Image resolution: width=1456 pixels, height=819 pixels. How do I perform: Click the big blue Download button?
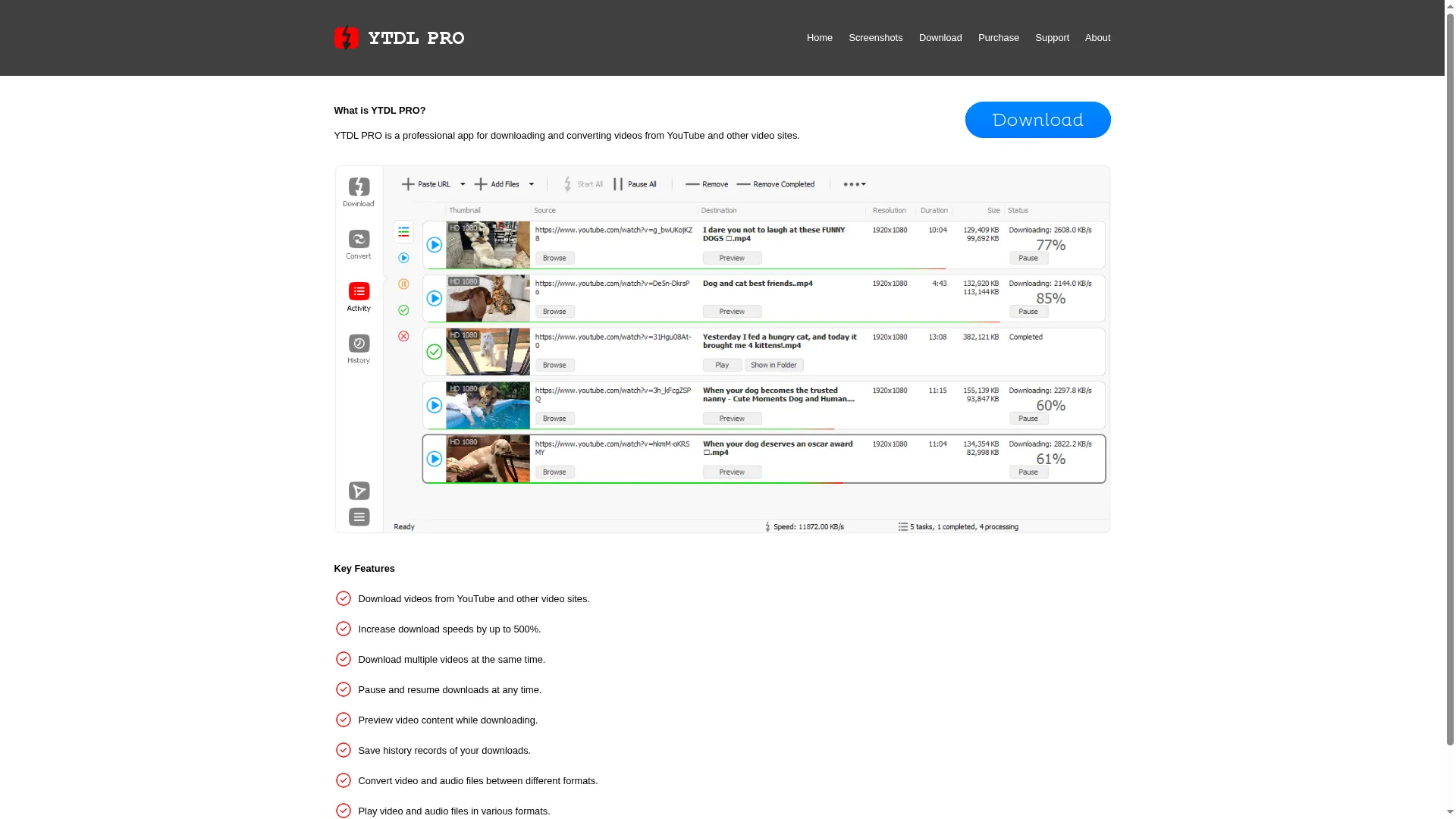1037,120
